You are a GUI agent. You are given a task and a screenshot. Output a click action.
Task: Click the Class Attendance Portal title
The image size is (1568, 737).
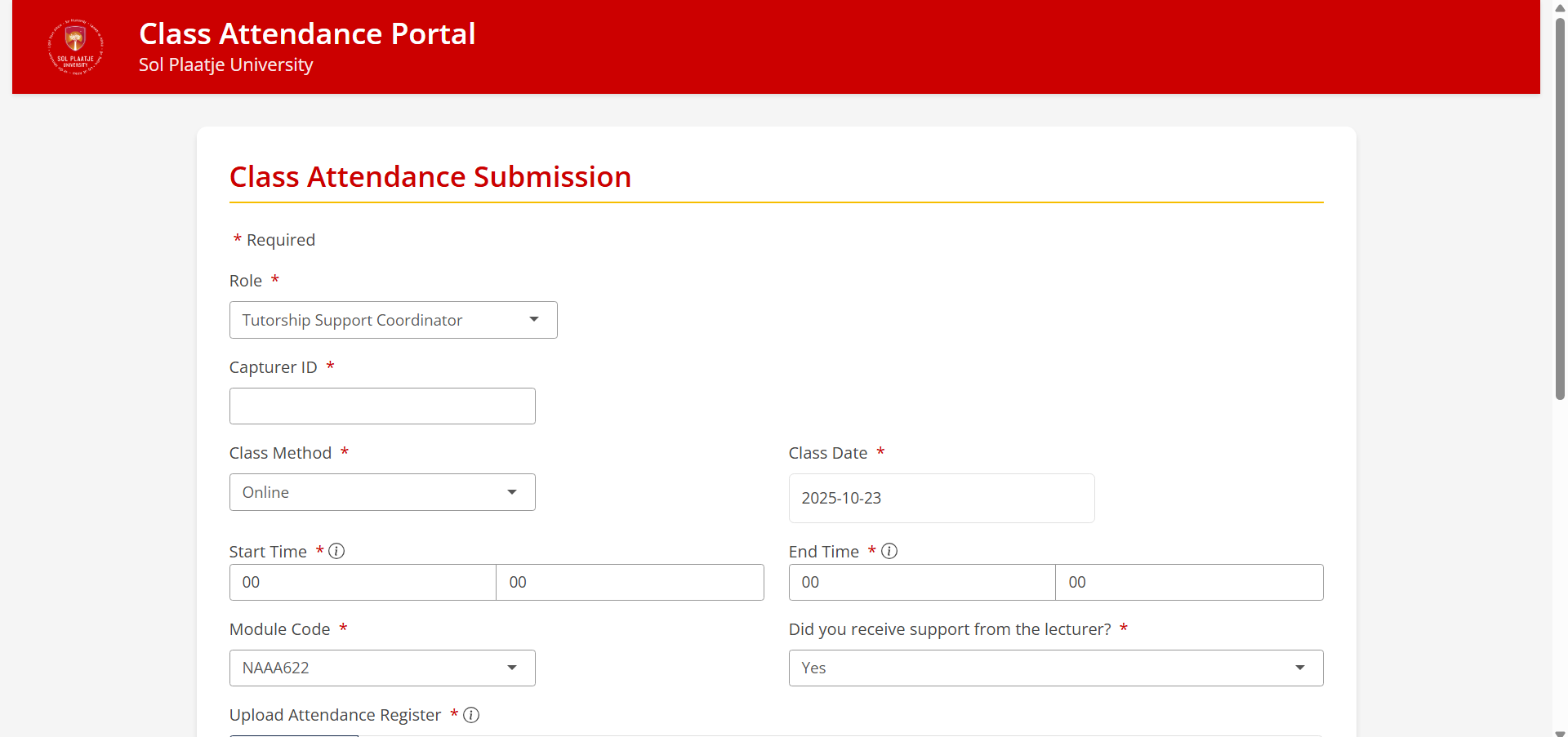[307, 33]
